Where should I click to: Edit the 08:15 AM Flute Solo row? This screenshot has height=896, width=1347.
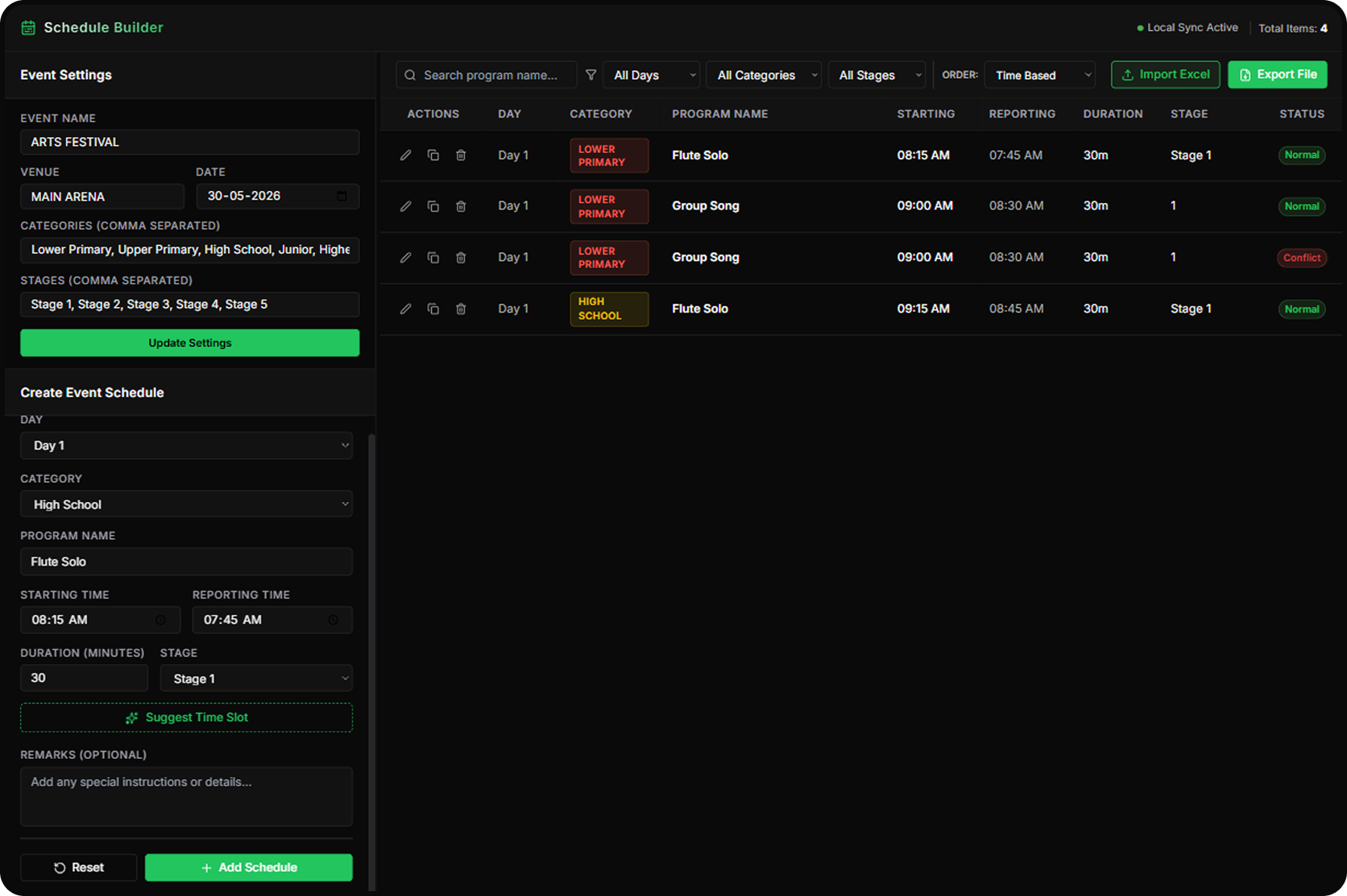[406, 155]
